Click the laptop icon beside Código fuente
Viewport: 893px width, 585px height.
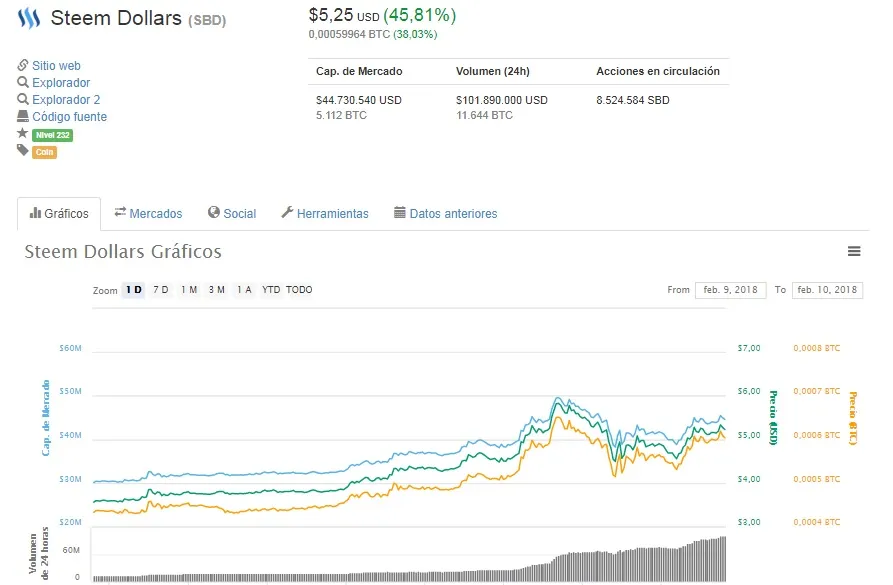click(x=23, y=116)
